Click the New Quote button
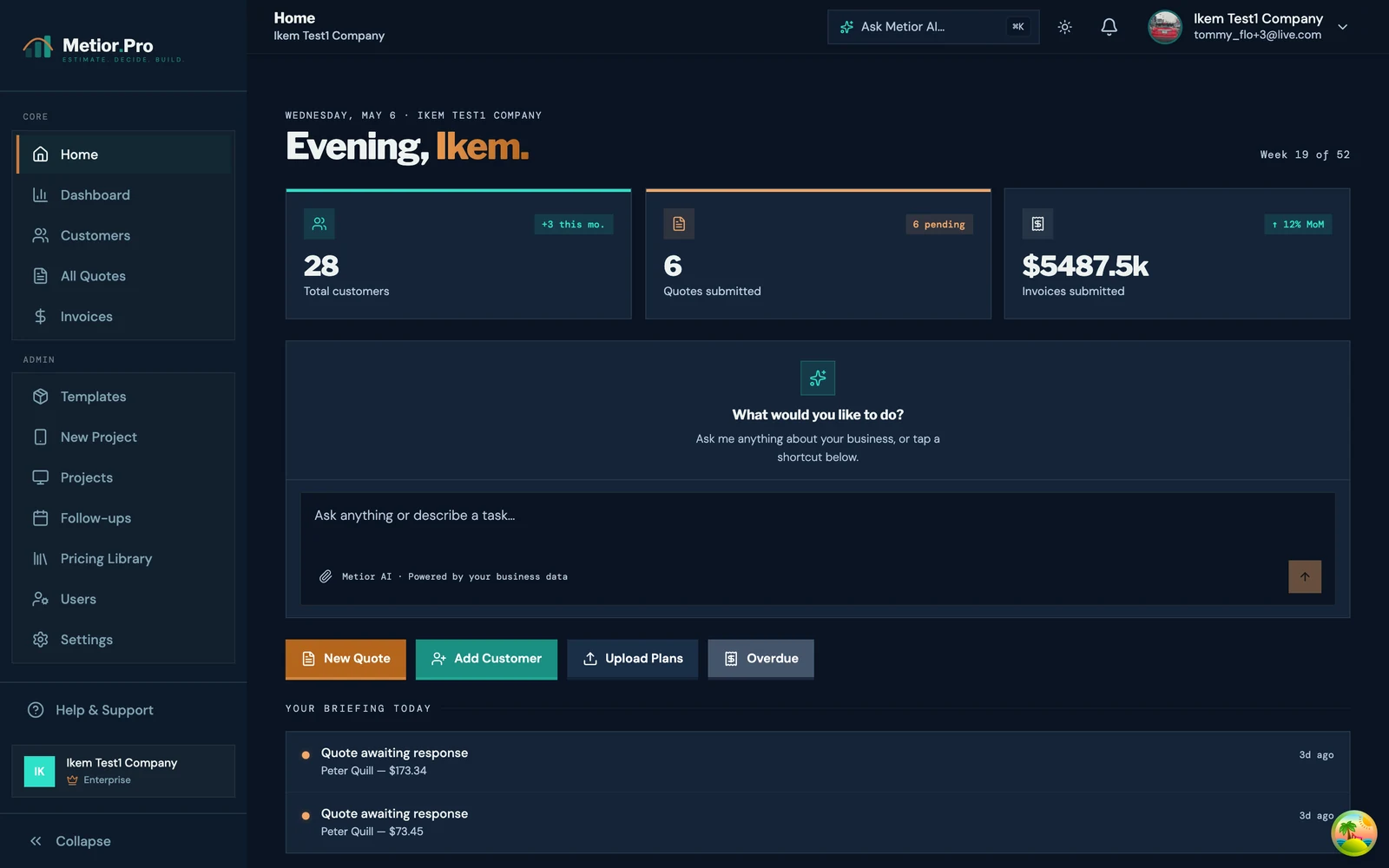Viewport: 1389px width, 868px height. click(346, 659)
